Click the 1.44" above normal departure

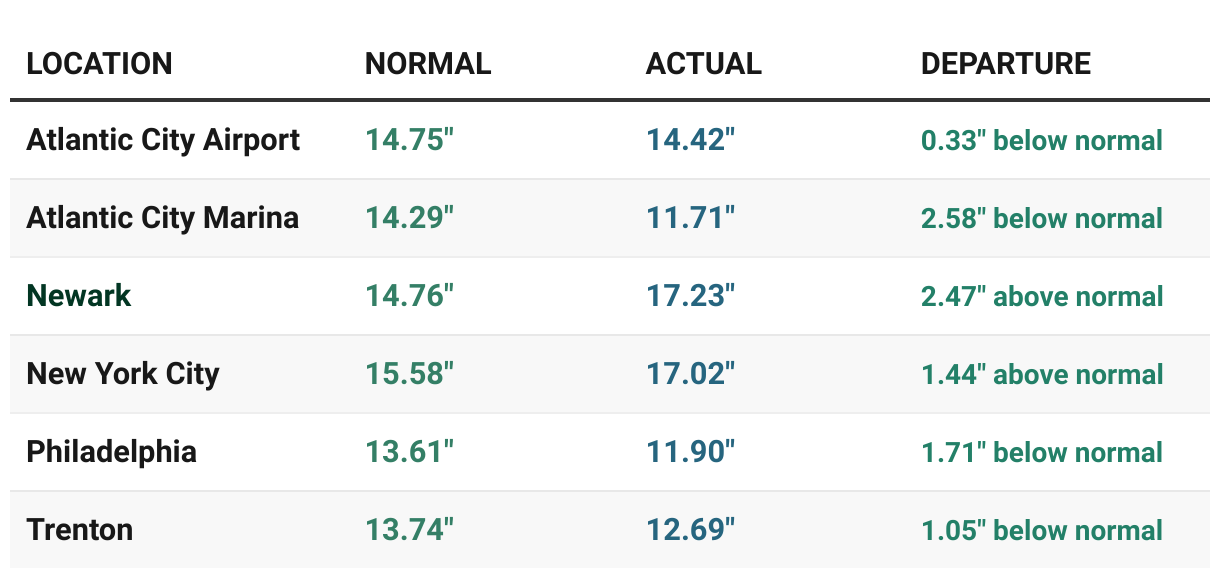click(x=1042, y=375)
